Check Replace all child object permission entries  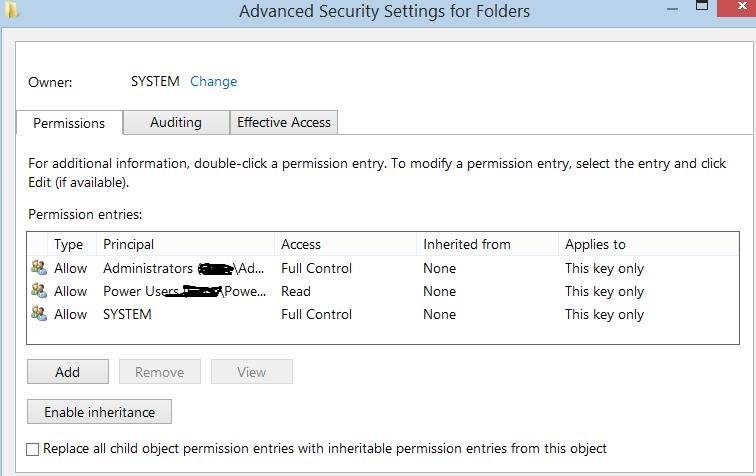[33, 449]
